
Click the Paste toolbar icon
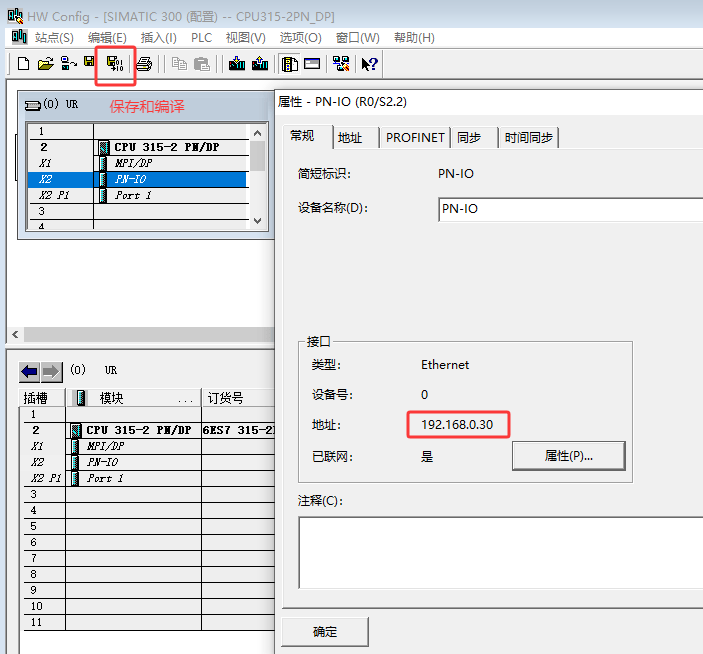coord(201,64)
